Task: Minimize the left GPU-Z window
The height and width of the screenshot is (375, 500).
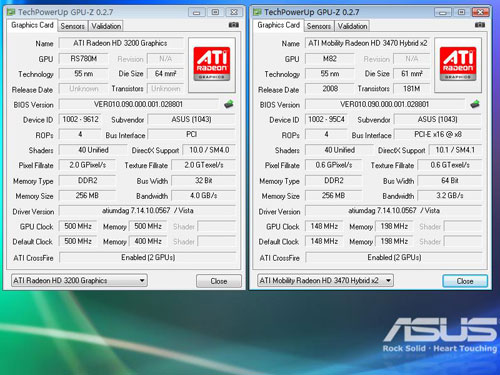Action: pyautogui.click(x=197, y=12)
